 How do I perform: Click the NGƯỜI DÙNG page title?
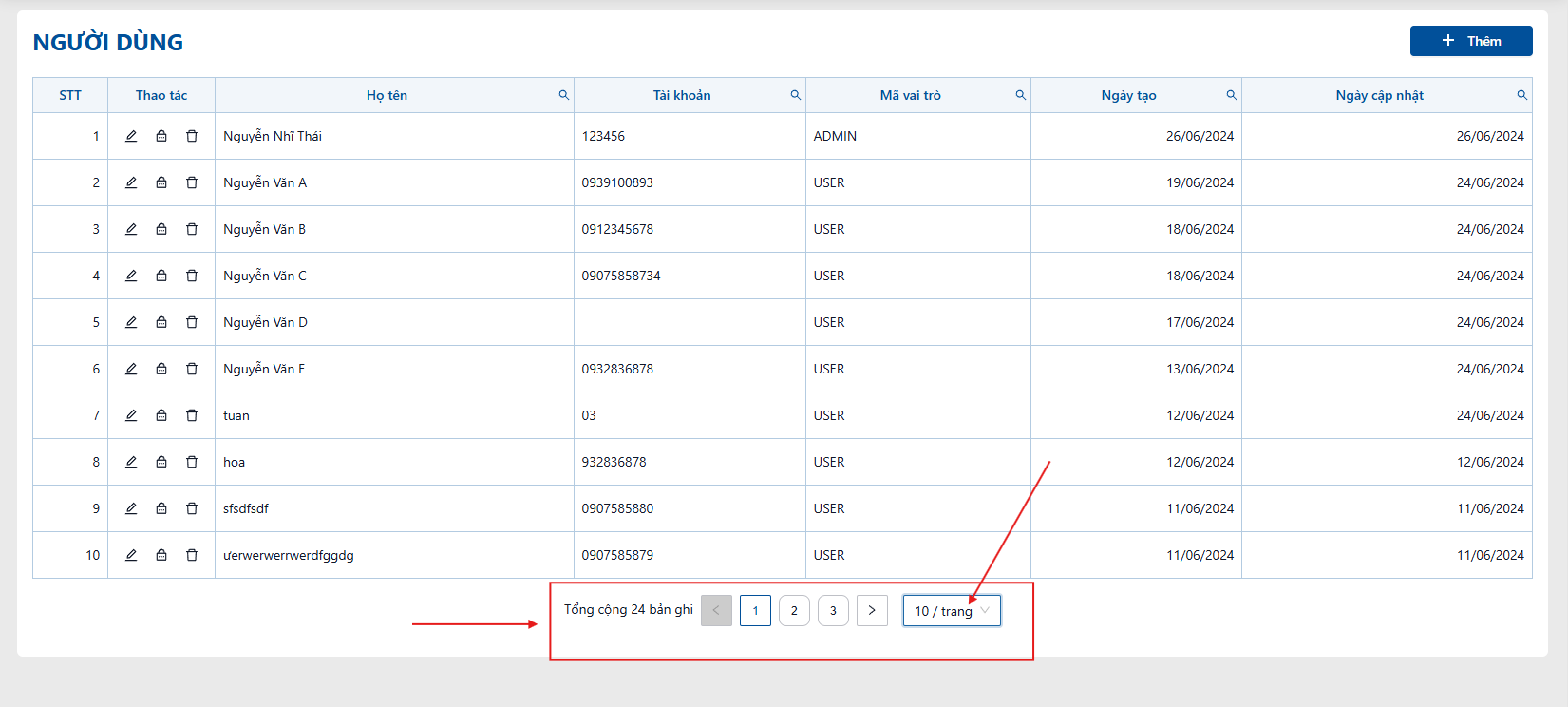108,42
